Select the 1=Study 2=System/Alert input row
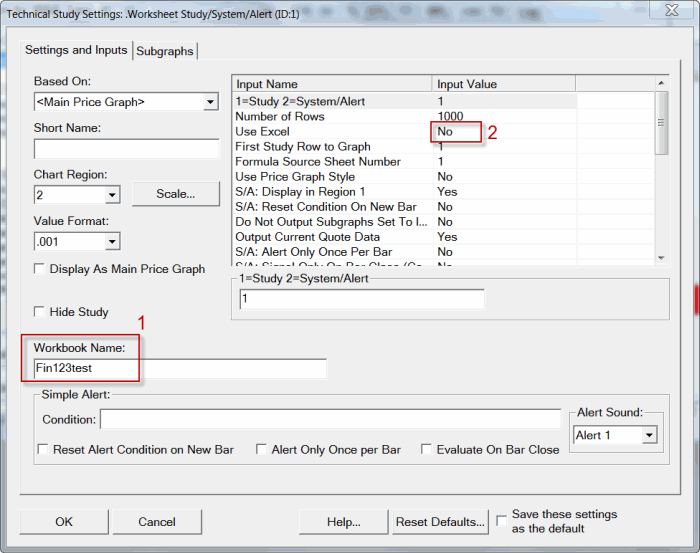Screen dimensions: 700x553 pyautogui.click(x=404, y=101)
